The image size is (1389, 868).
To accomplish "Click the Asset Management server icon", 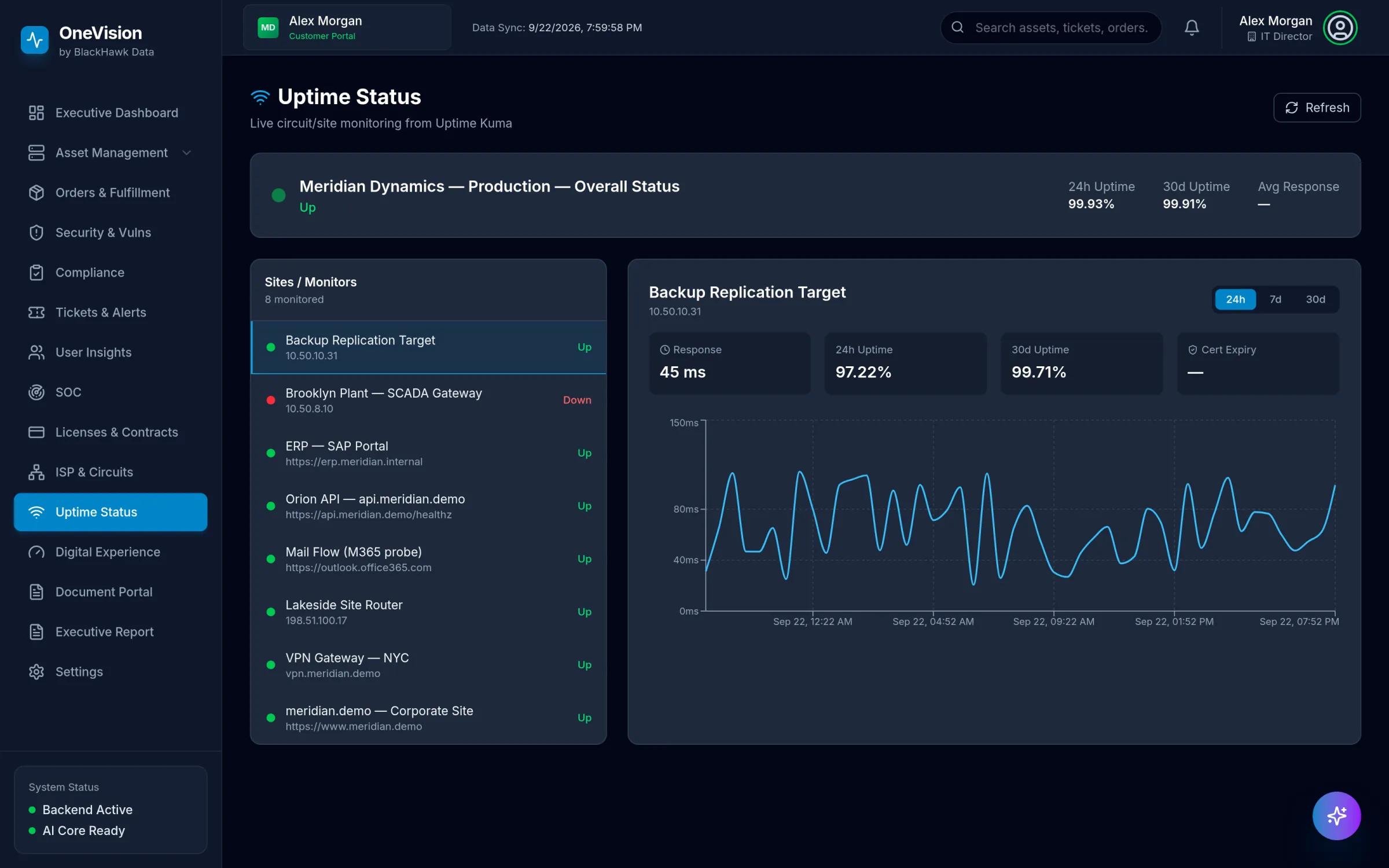I will [36, 153].
